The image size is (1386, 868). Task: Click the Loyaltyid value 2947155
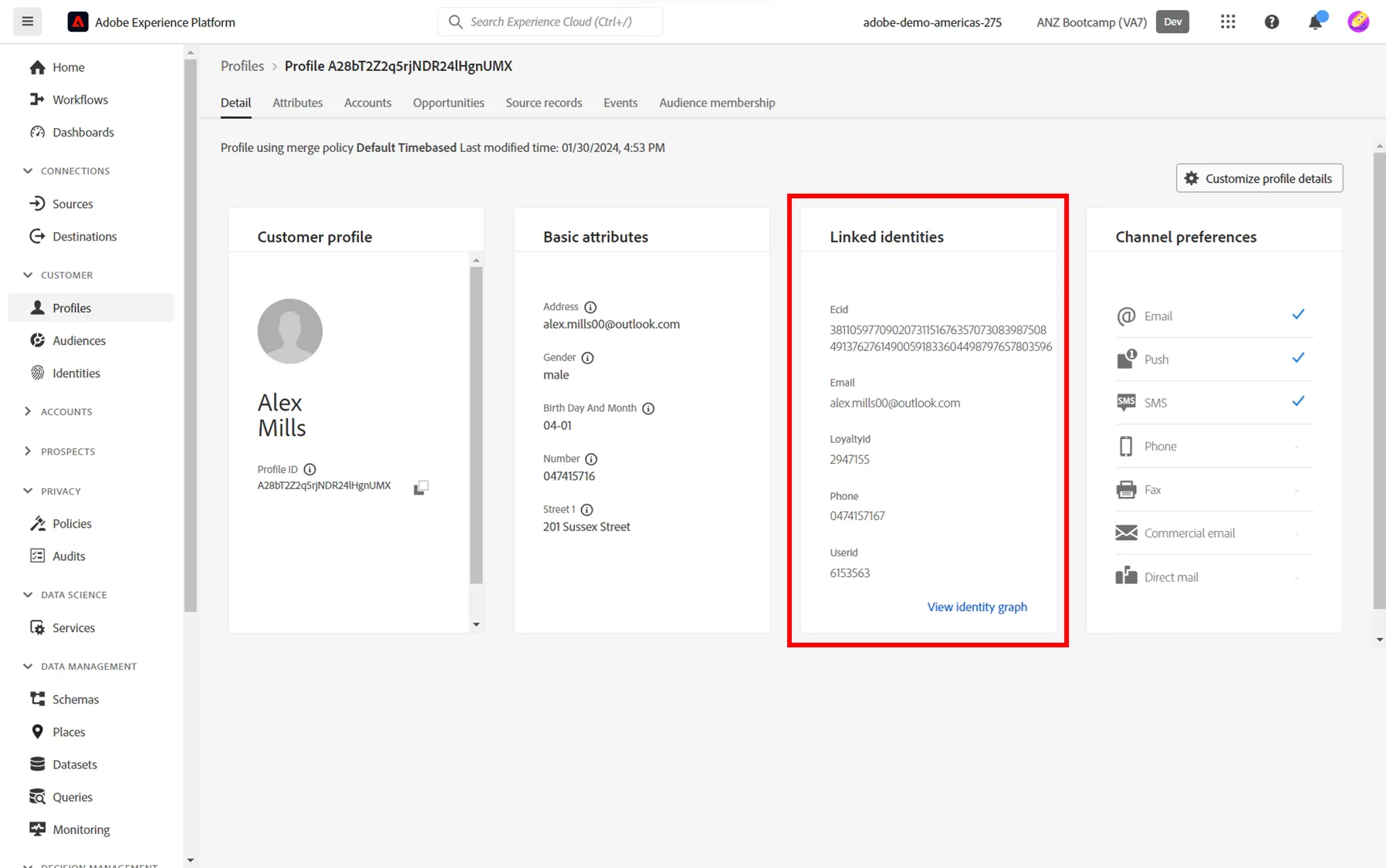point(850,459)
